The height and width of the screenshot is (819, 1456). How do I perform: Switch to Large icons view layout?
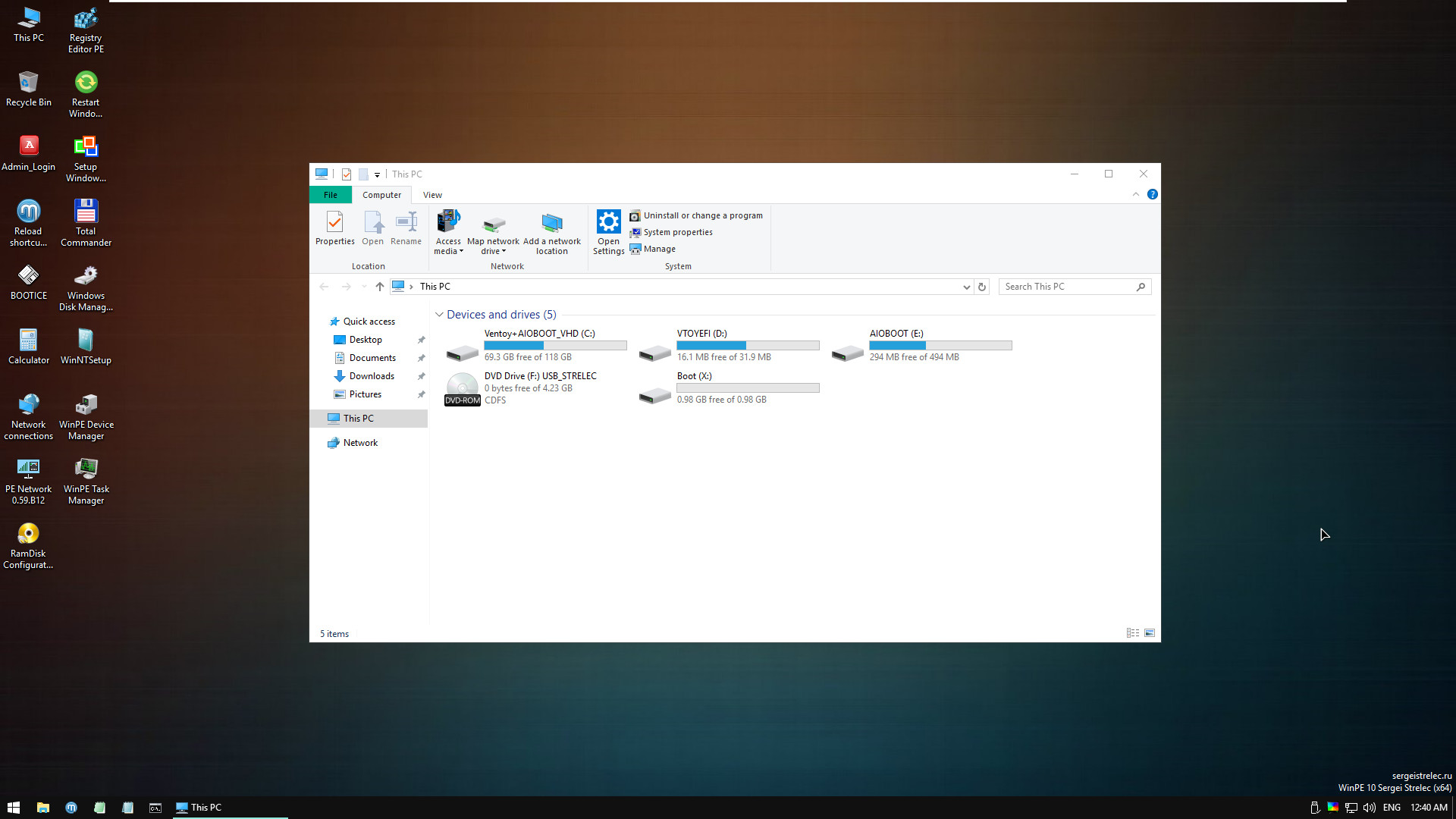coord(1150,633)
